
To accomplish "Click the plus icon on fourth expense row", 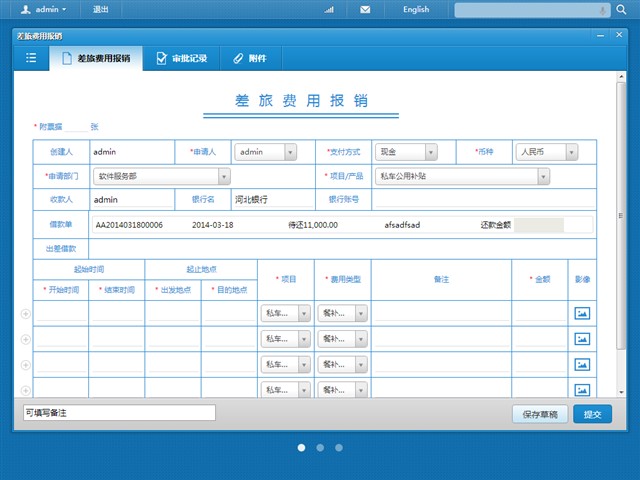I will pyautogui.click(x=26, y=390).
